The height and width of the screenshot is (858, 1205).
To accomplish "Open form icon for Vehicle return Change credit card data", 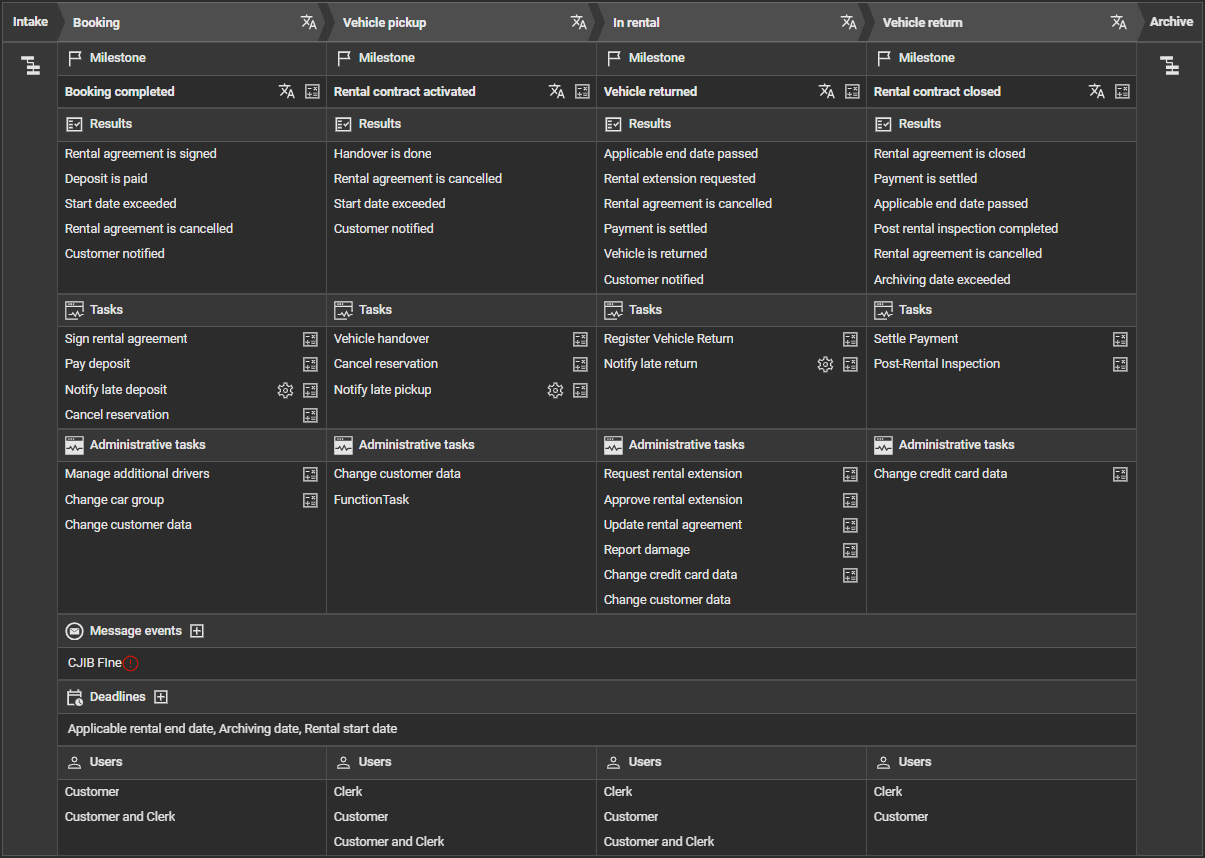I will [1120, 474].
